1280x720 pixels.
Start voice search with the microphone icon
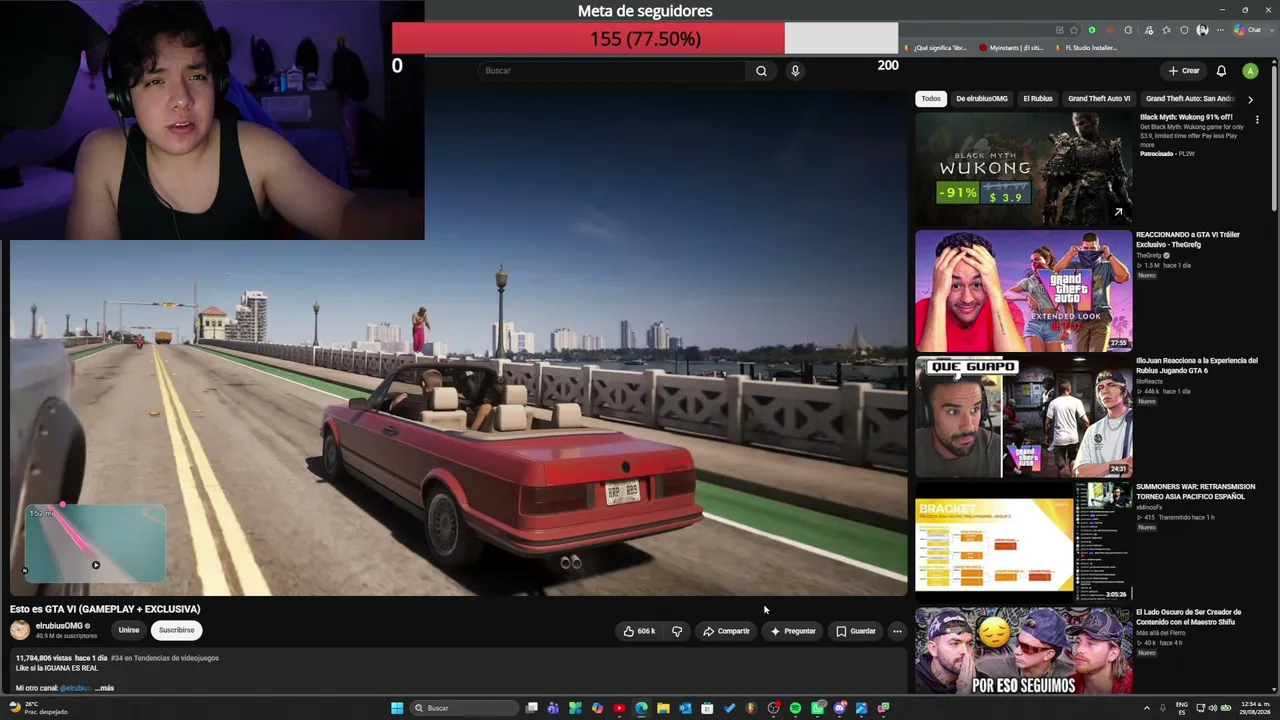[x=795, y=71]
